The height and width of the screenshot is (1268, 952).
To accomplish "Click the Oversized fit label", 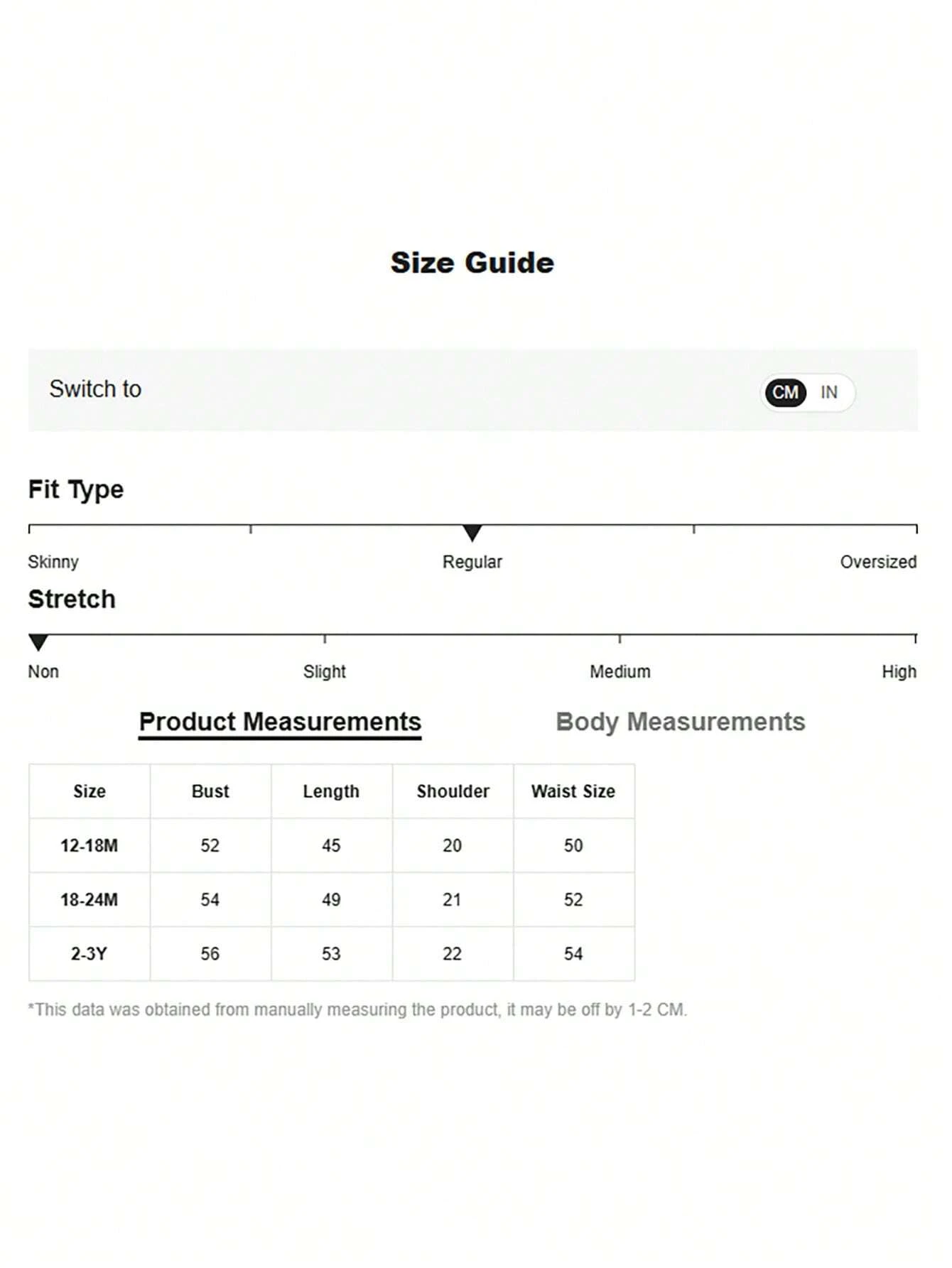I will click(x=878, y=562).
